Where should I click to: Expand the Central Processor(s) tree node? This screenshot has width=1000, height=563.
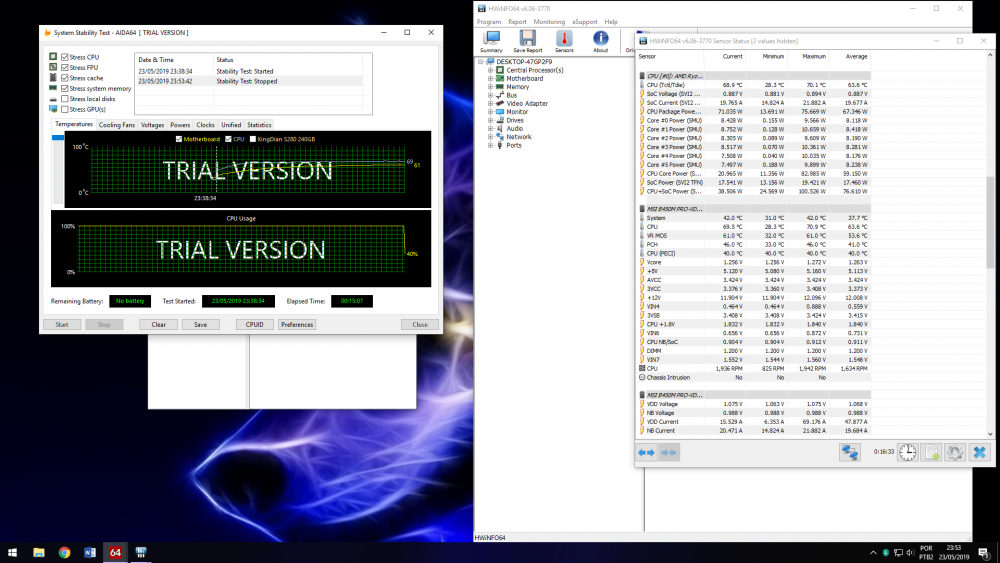click(490, 71)
